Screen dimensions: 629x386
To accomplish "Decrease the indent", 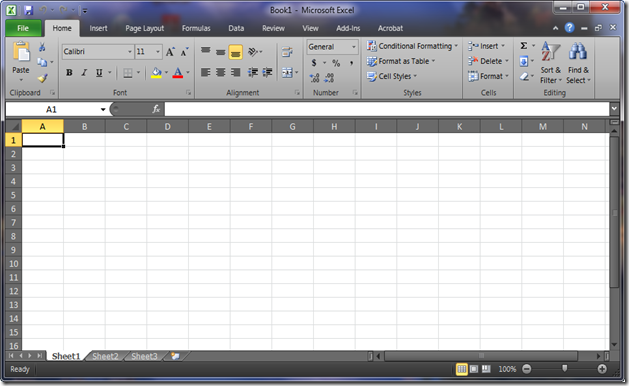I will pyautogui.click(x=253, y=72).
